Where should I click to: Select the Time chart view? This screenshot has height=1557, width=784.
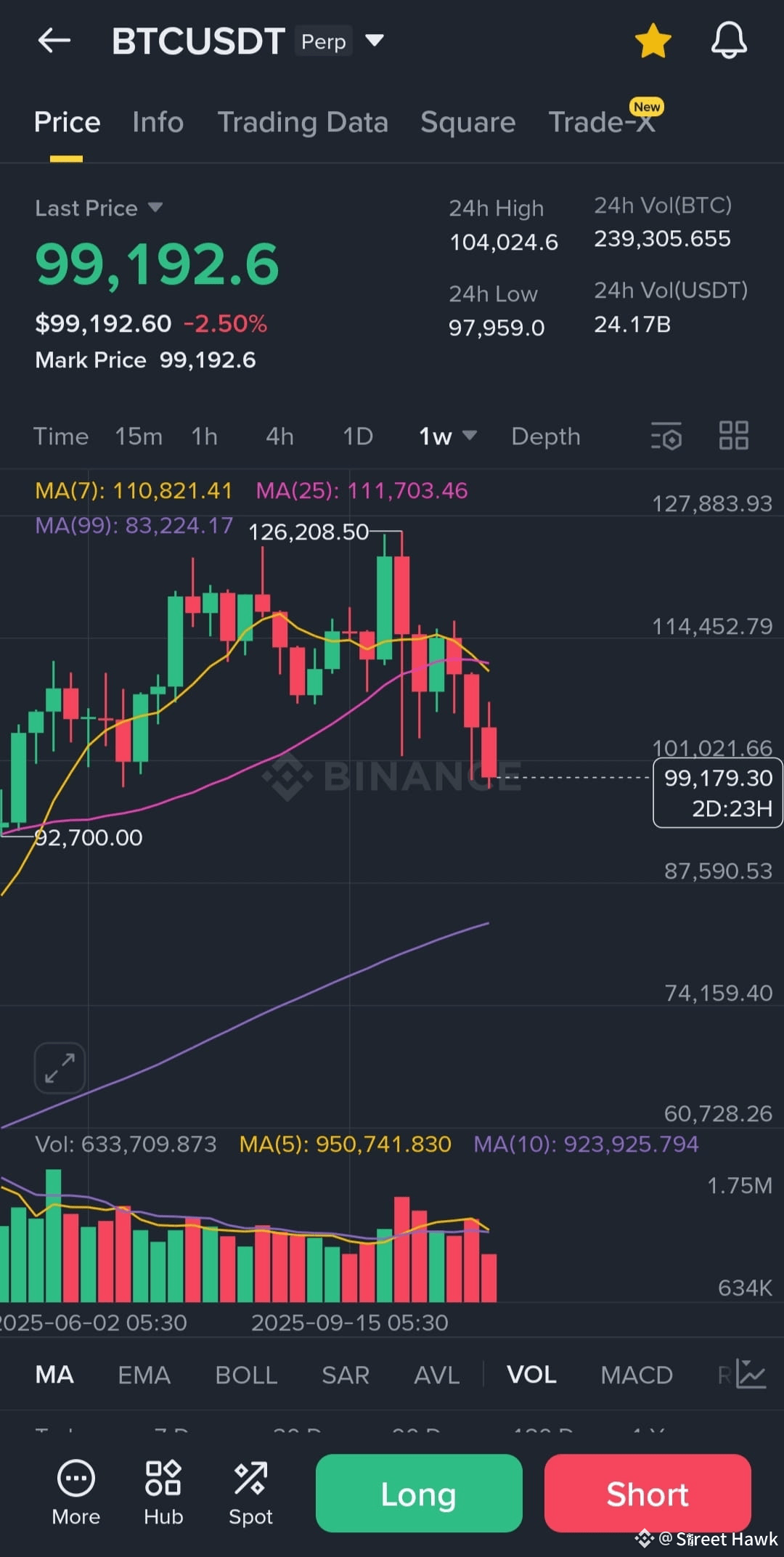click(61, 436)
